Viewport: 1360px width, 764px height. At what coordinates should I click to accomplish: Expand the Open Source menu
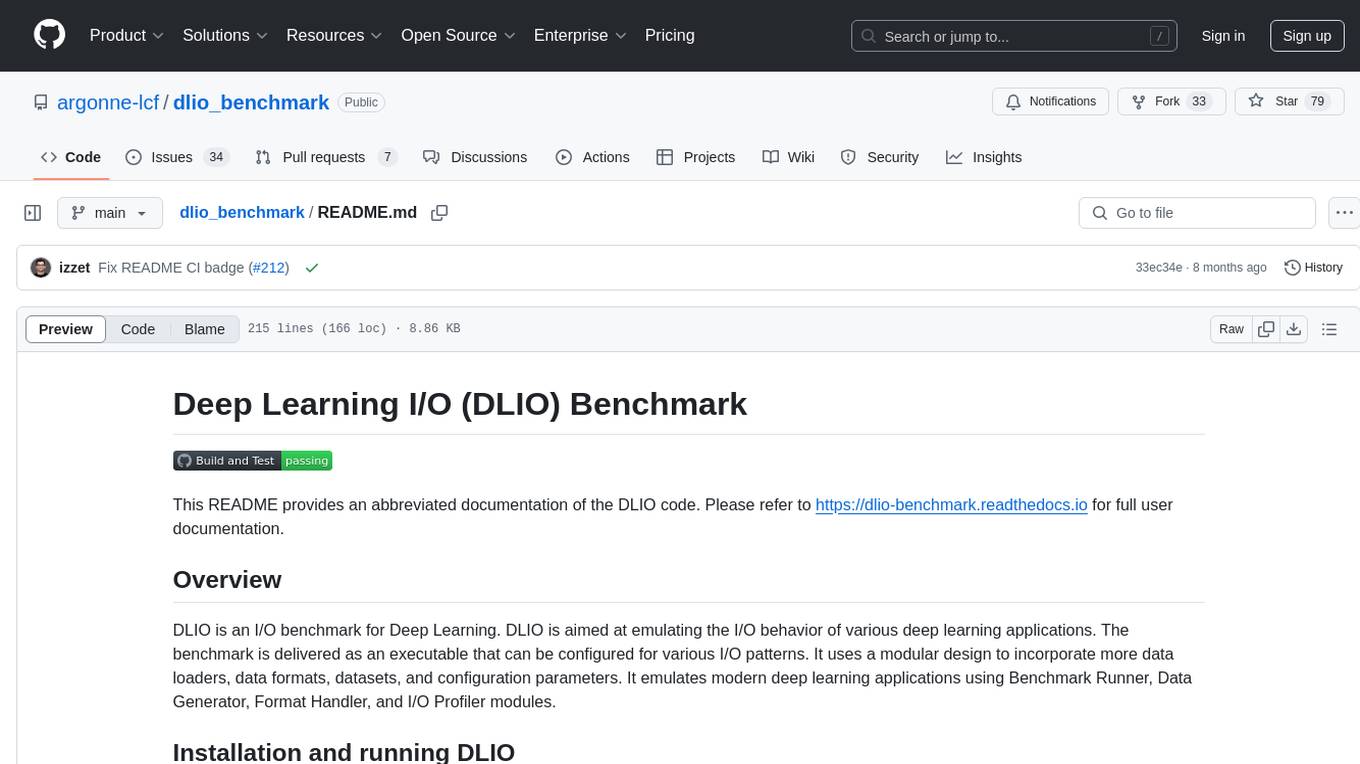458,35
